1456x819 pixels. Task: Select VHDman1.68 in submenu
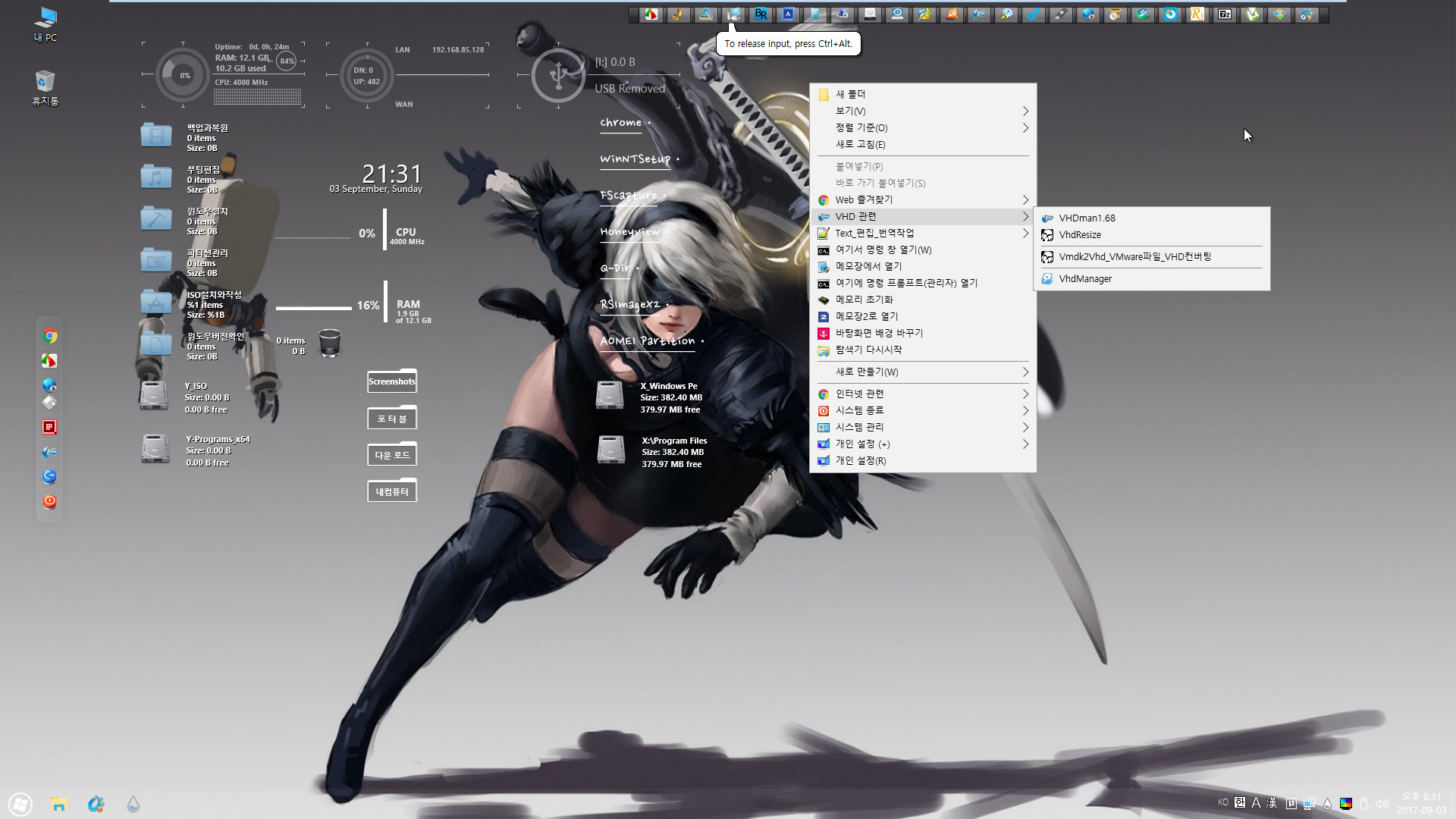click(1152, 218)
